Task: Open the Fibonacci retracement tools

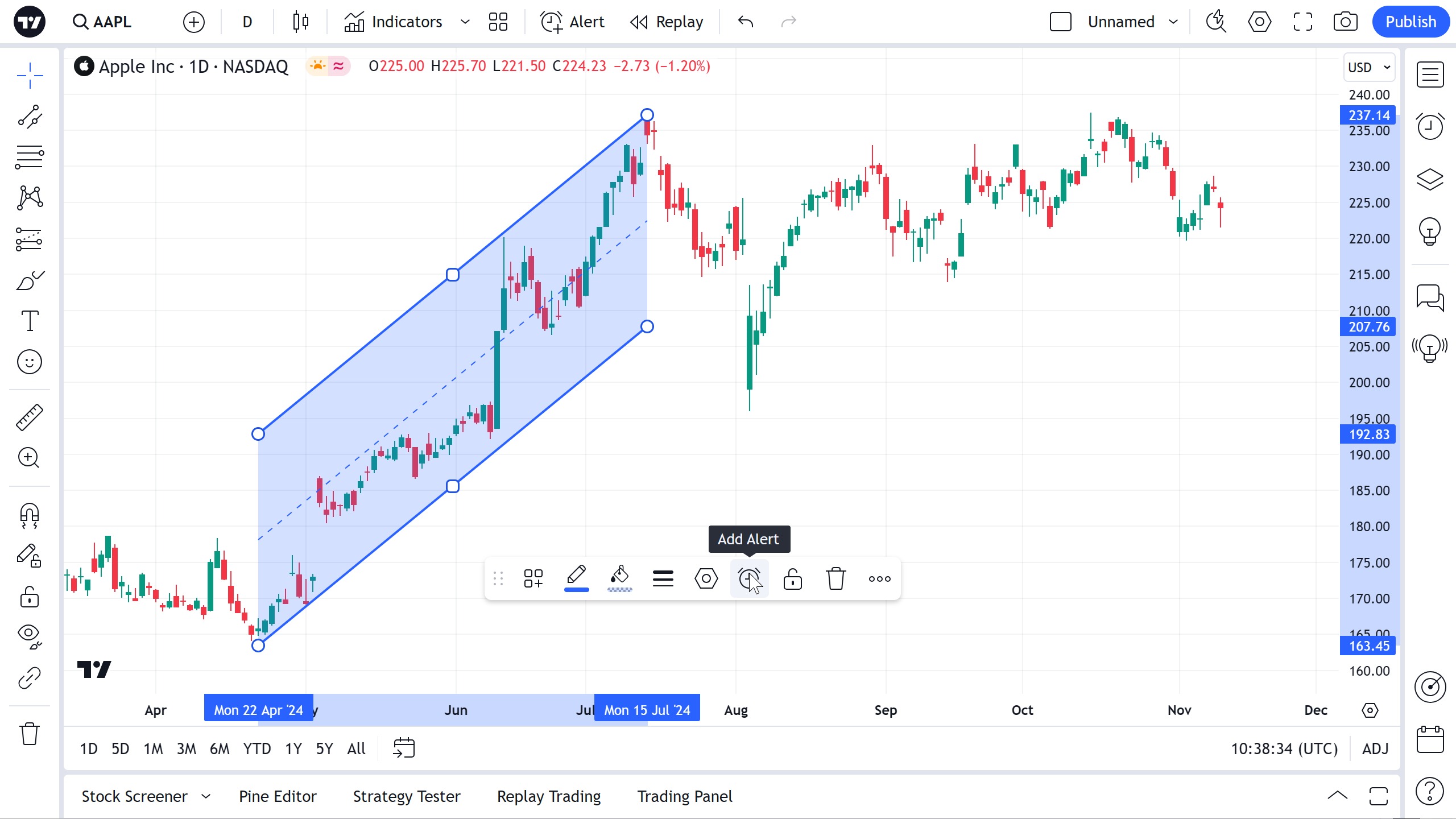Action: [30, 157]
